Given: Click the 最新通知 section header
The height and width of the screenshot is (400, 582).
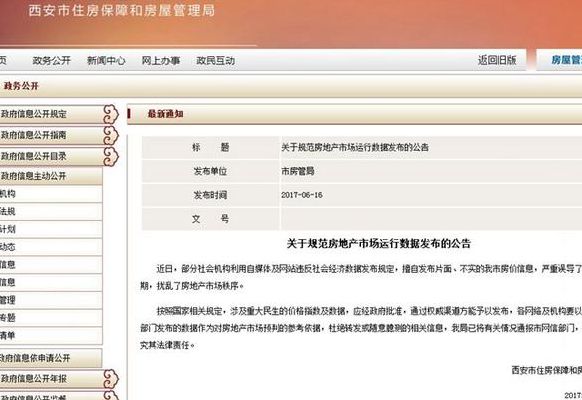Looking at the screenshot, I should tap(166, 114).
